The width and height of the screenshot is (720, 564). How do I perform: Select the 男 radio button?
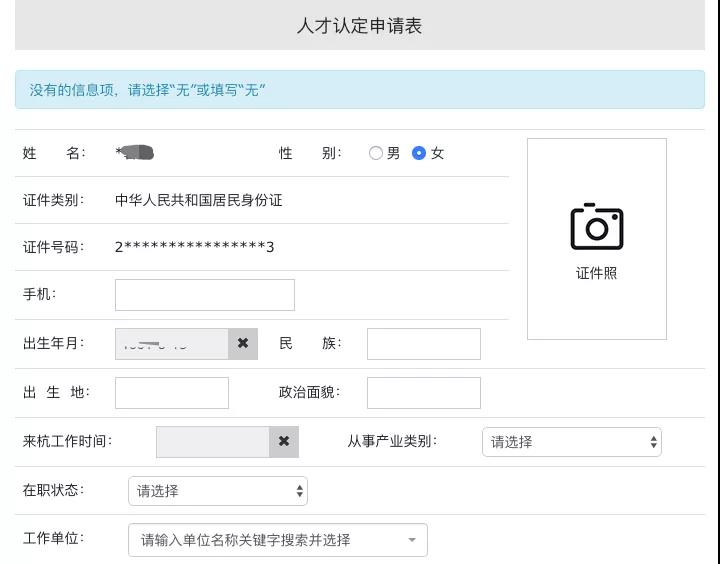(x=376, y=153)
